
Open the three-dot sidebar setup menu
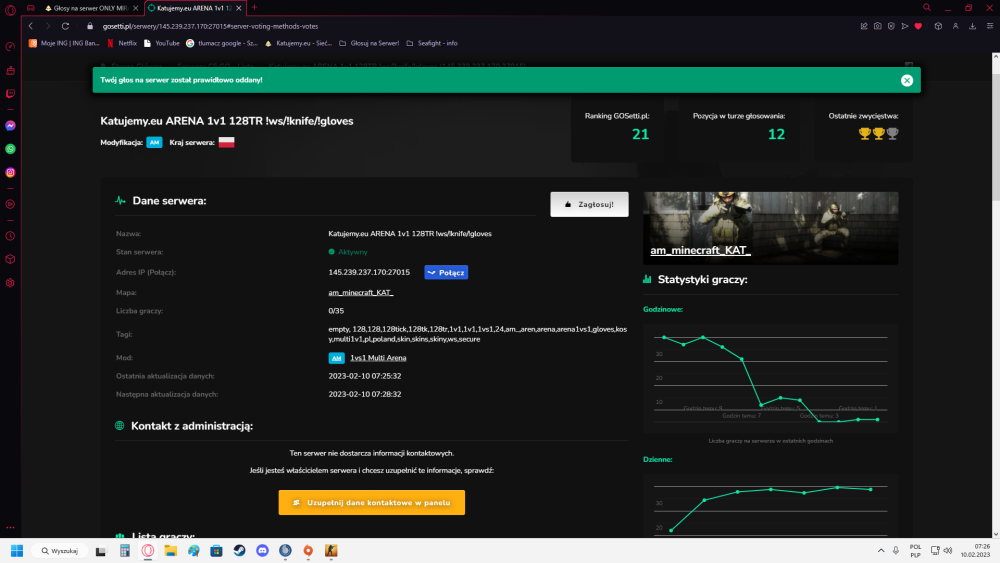click(10, 527)
